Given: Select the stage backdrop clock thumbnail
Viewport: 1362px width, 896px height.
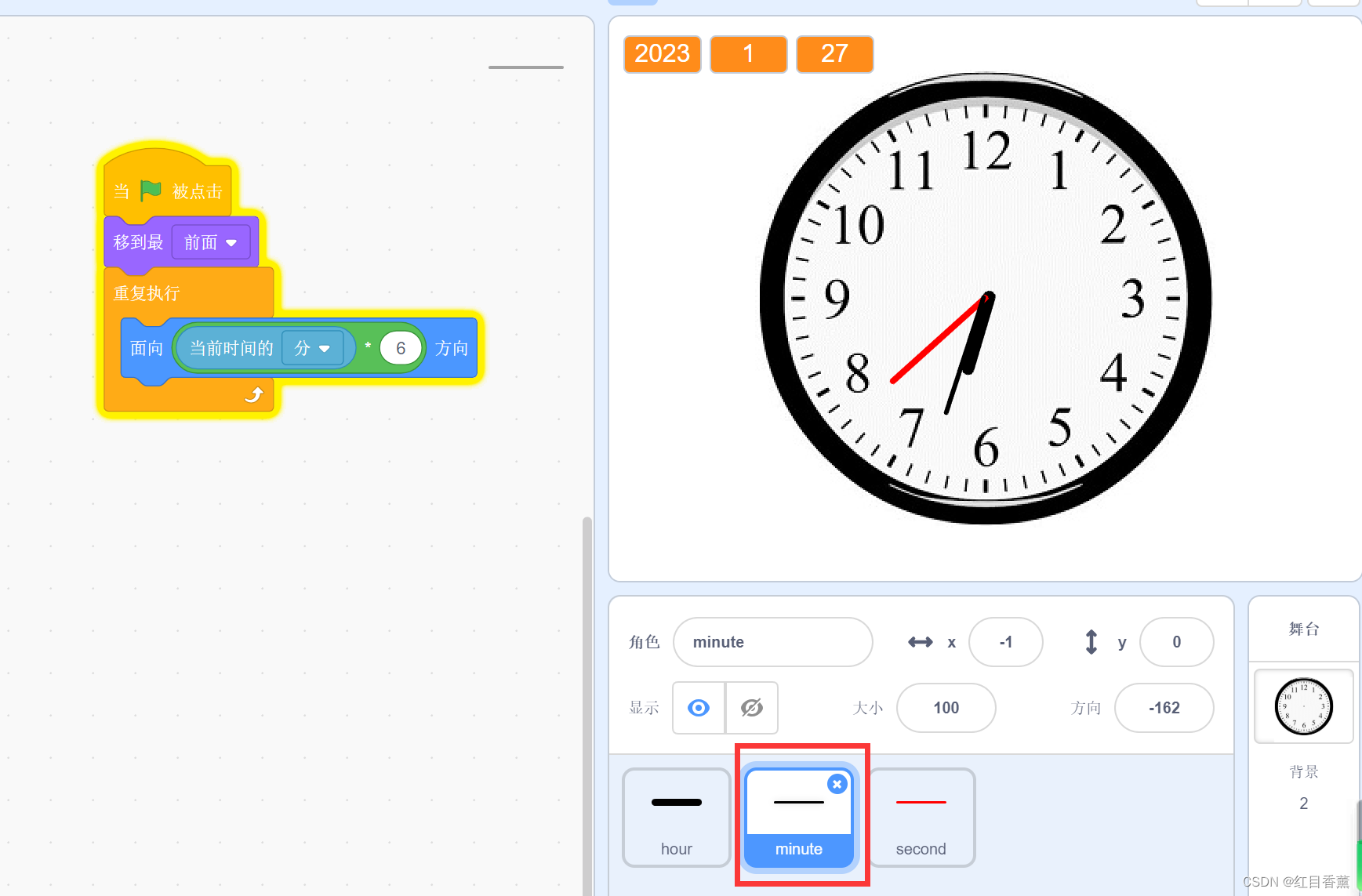Looking at the screenshot, I should tap(1304, 706).
